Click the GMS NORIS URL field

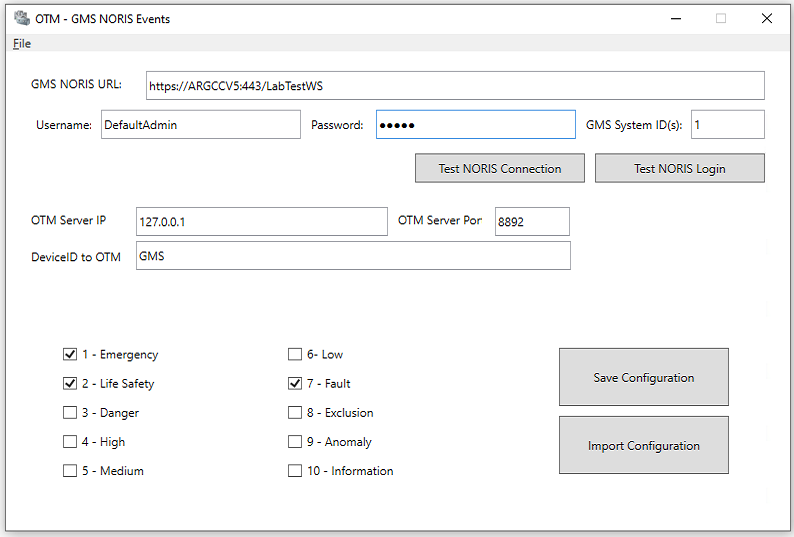(454, 86)
